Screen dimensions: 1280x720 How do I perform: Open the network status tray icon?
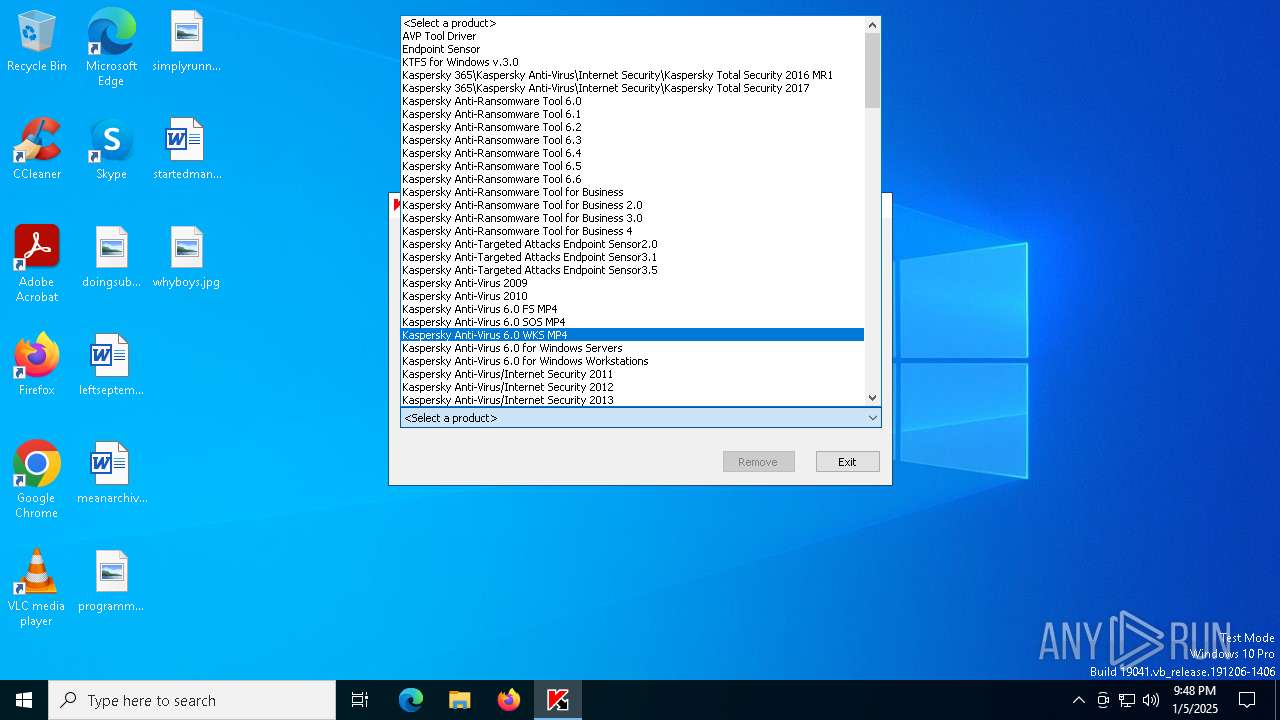click(x=1127, y=700)
